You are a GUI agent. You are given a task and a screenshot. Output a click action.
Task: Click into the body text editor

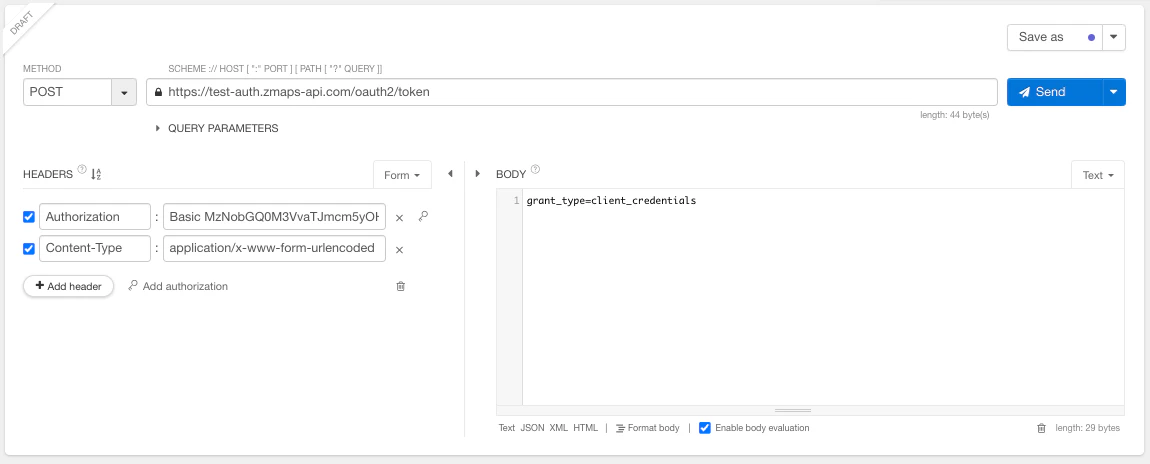tap(823, 297)
